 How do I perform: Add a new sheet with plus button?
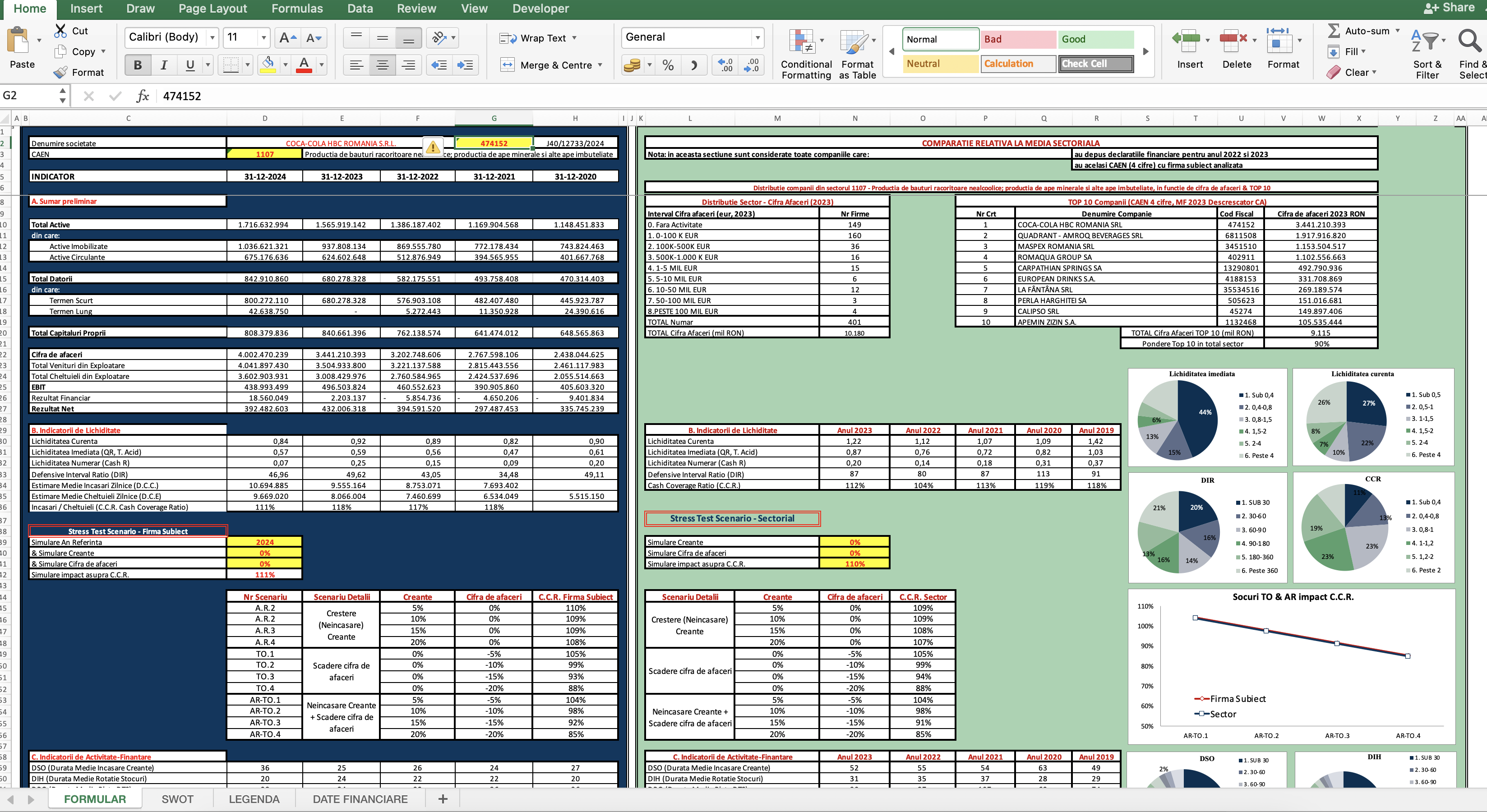point(443,799)
